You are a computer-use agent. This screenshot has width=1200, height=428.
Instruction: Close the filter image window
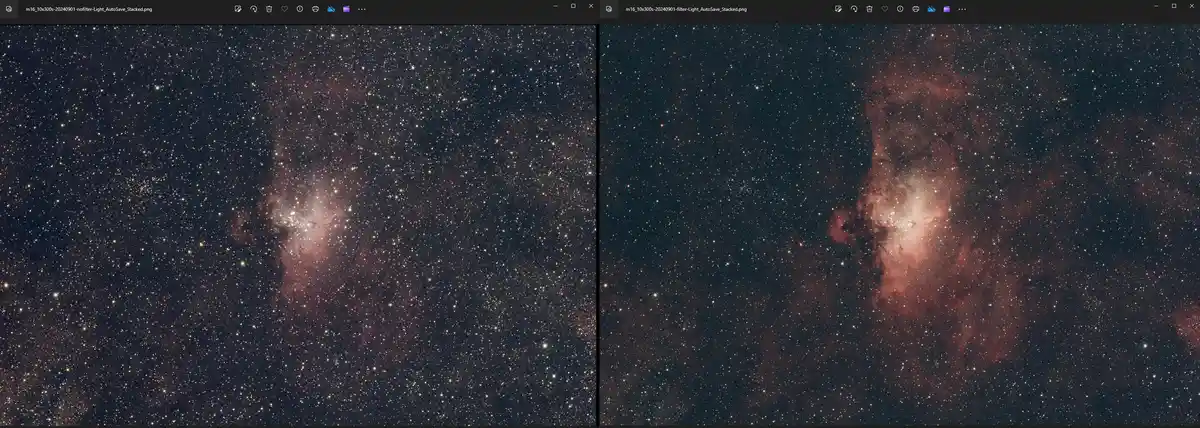1190,6
